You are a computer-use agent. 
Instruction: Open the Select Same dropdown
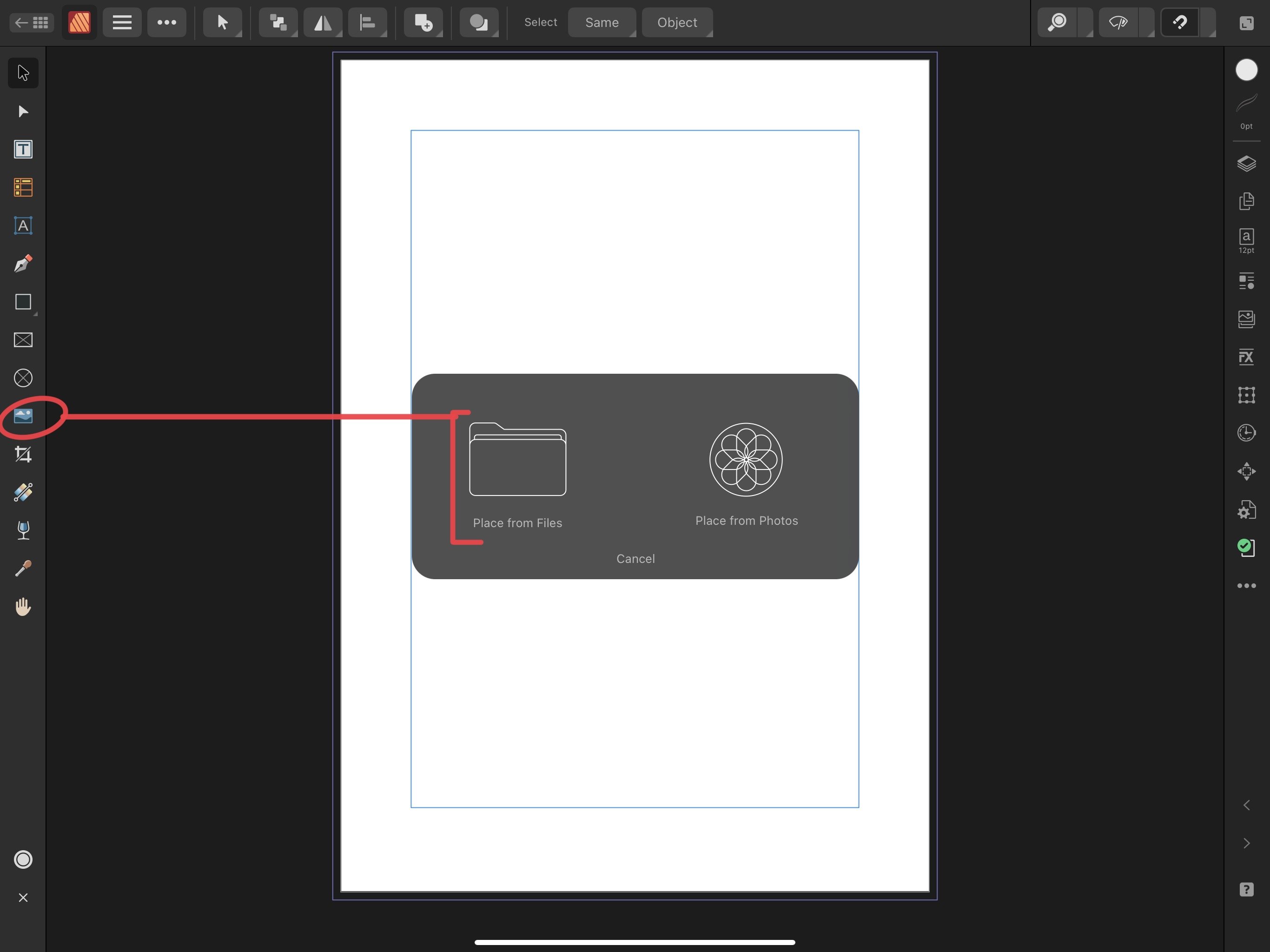[x=602, y=22]
